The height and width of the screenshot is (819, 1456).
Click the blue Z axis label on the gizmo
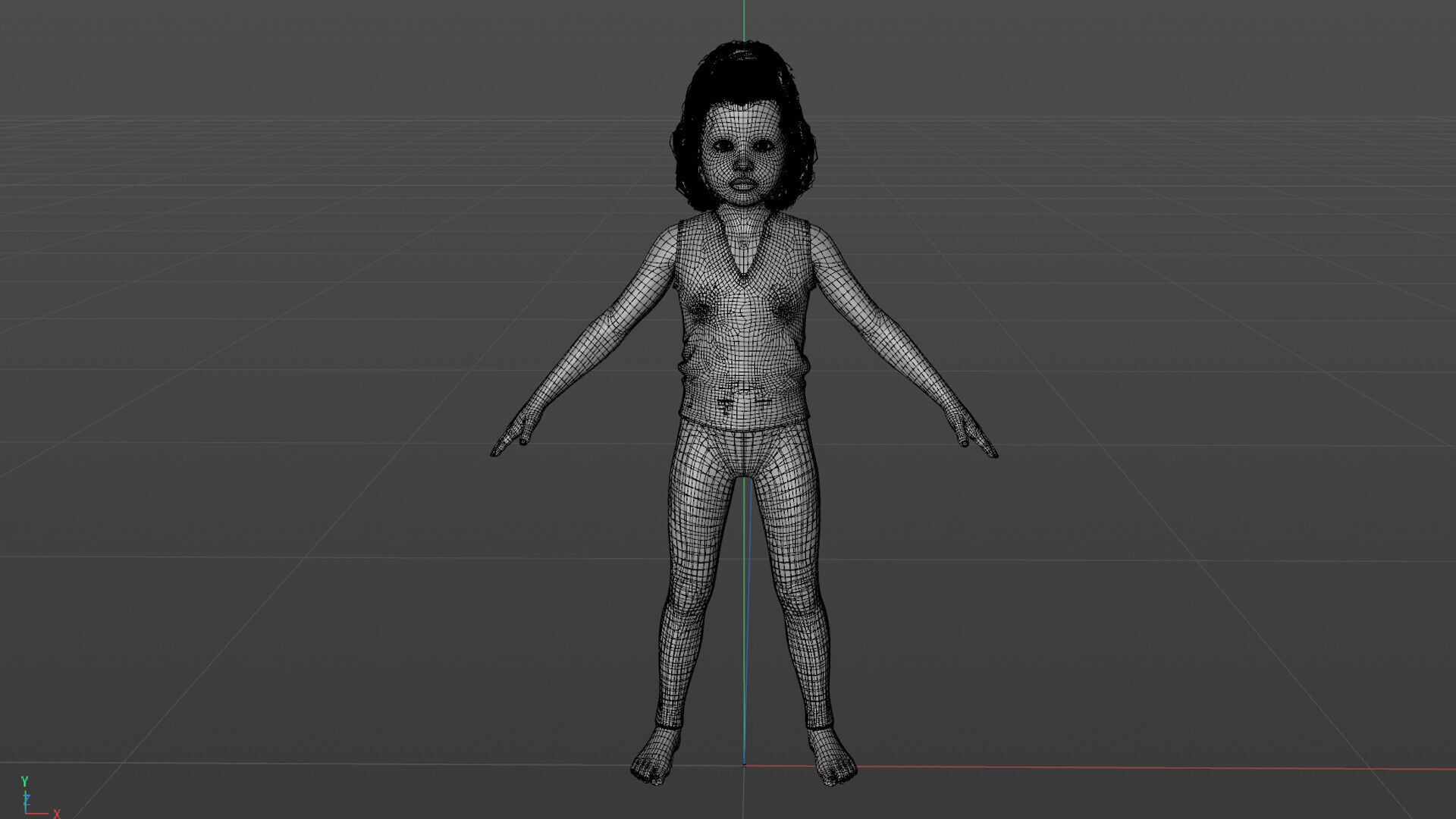27,799
